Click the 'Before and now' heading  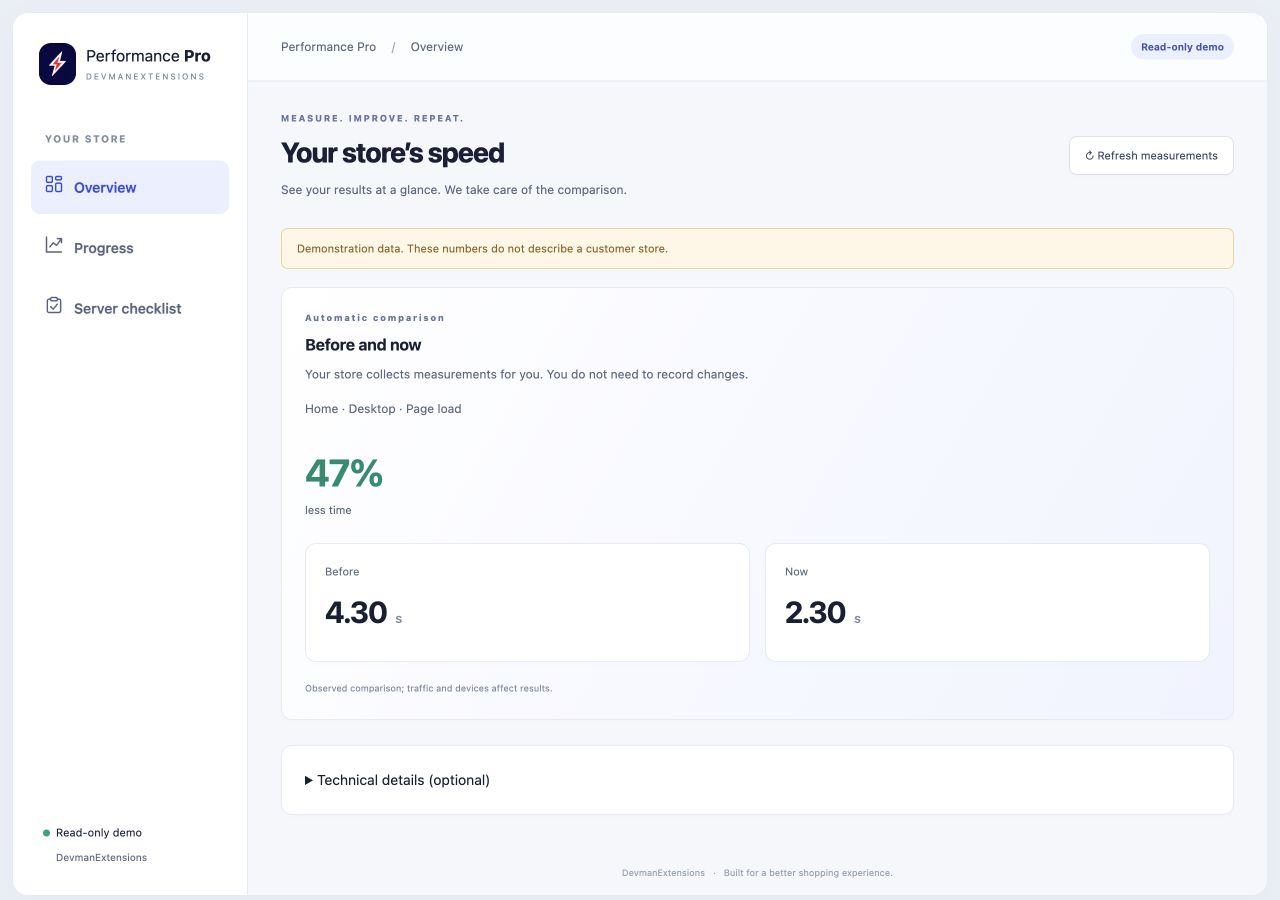click(363, 345)
